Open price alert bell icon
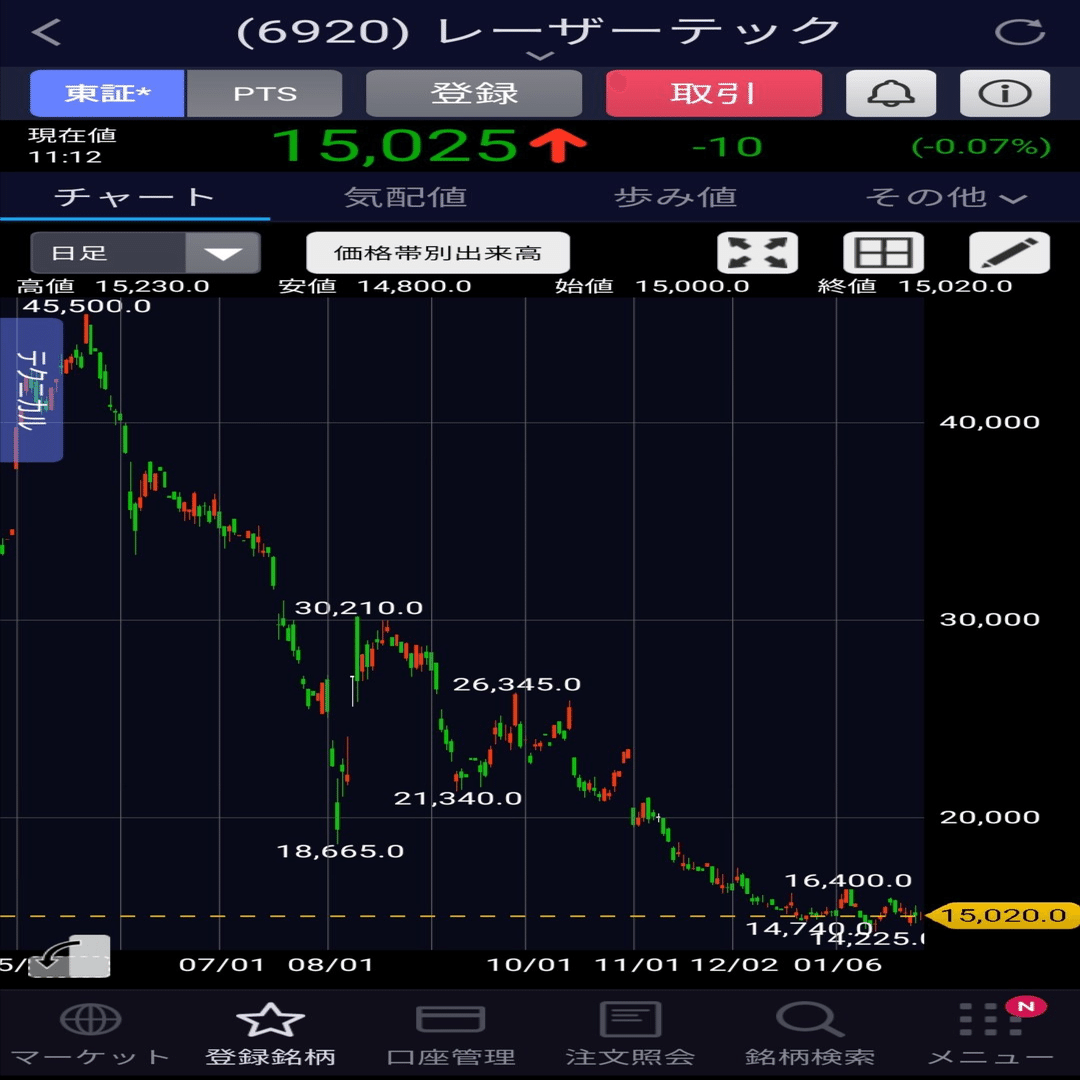The height and width of the screenshot is (1080, 1080). pos(891,93)
